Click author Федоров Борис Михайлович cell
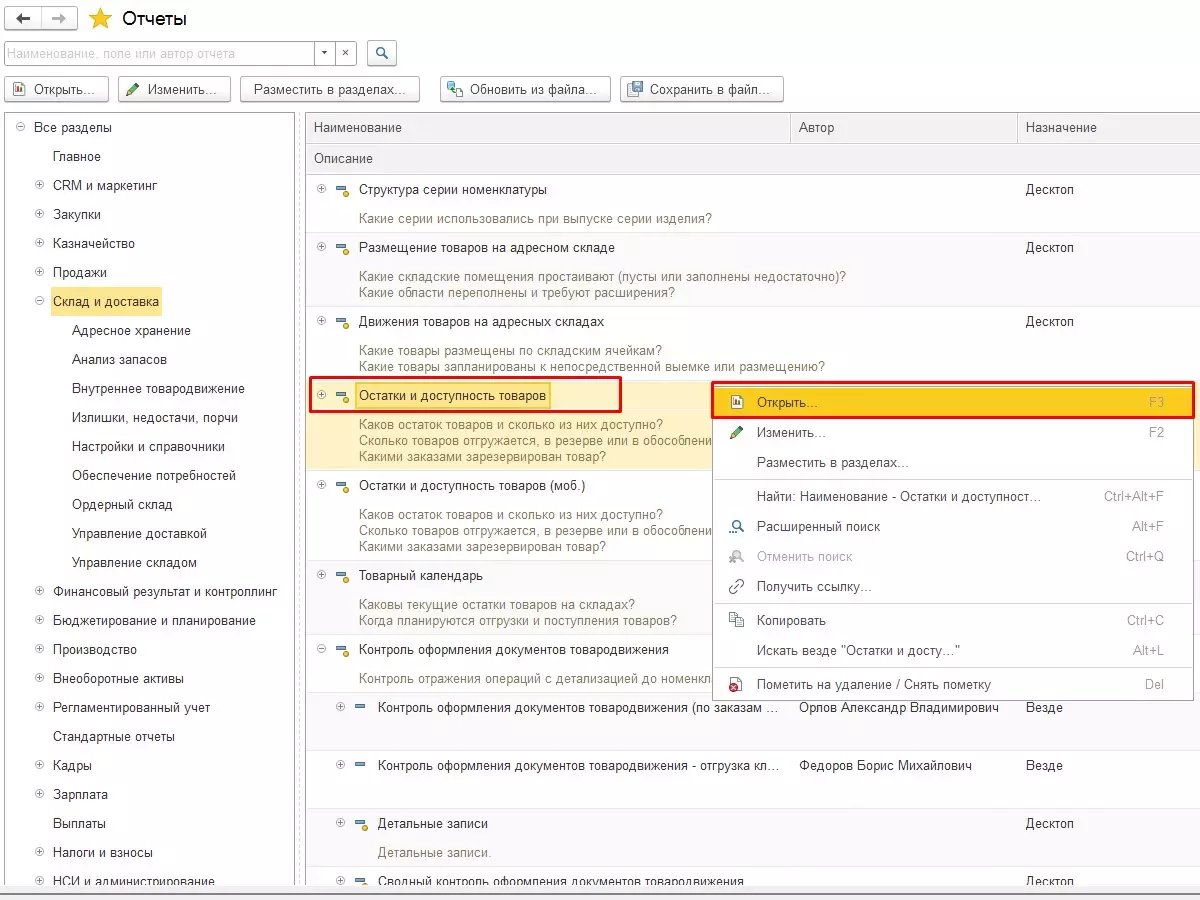This screenshot has height=900, width=1200. [885, 765]
